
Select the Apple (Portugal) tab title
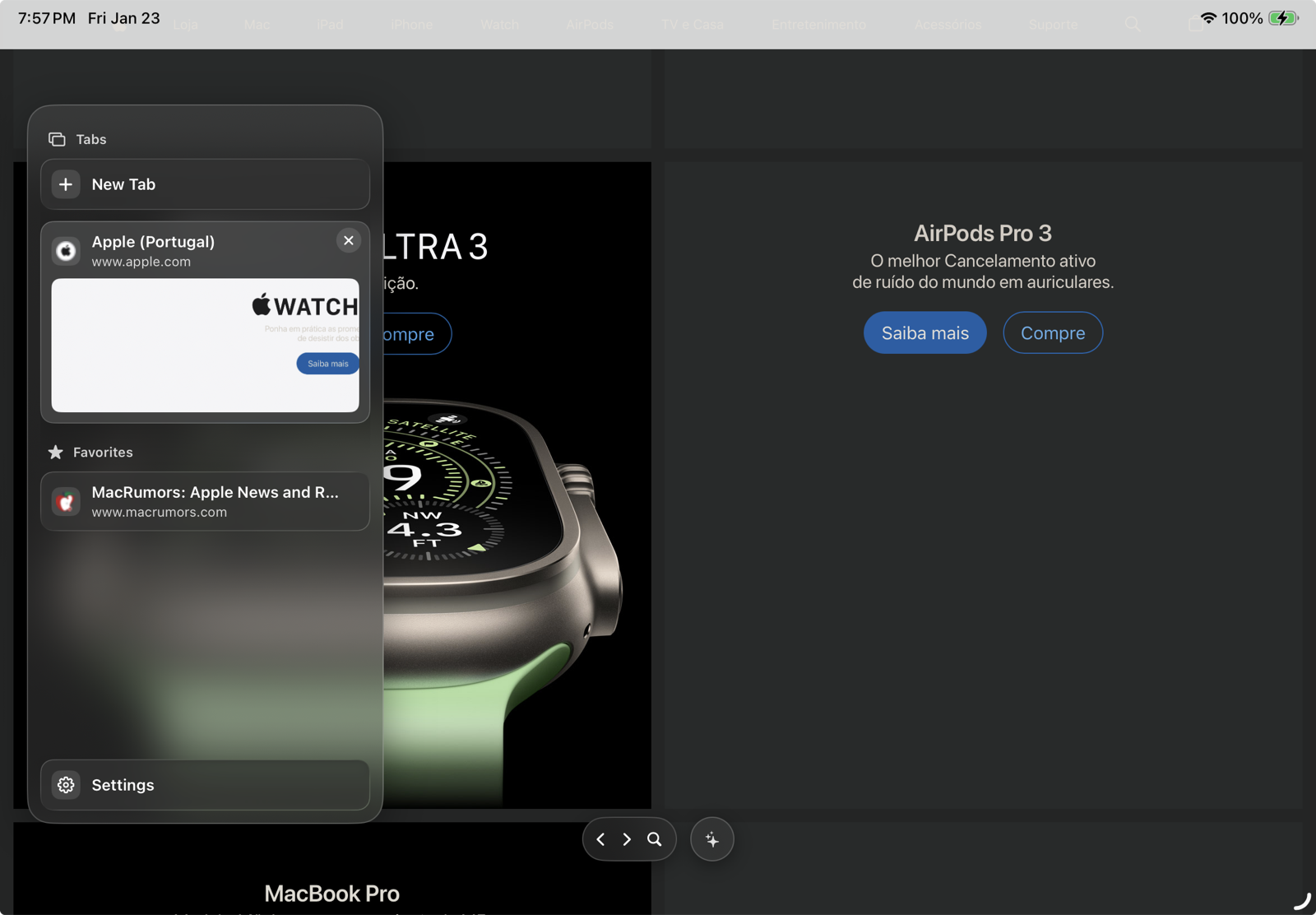pyautogui.click(x=153, y=242)
